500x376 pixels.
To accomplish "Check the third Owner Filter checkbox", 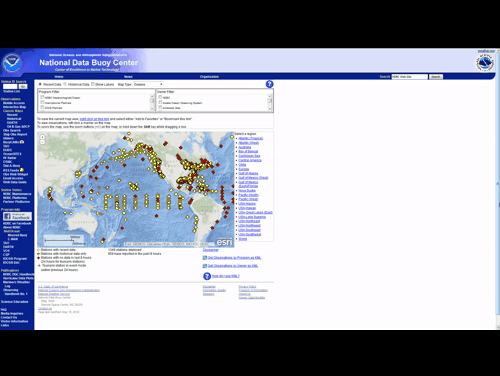I will pyautogui.click(x=160, y=108).
